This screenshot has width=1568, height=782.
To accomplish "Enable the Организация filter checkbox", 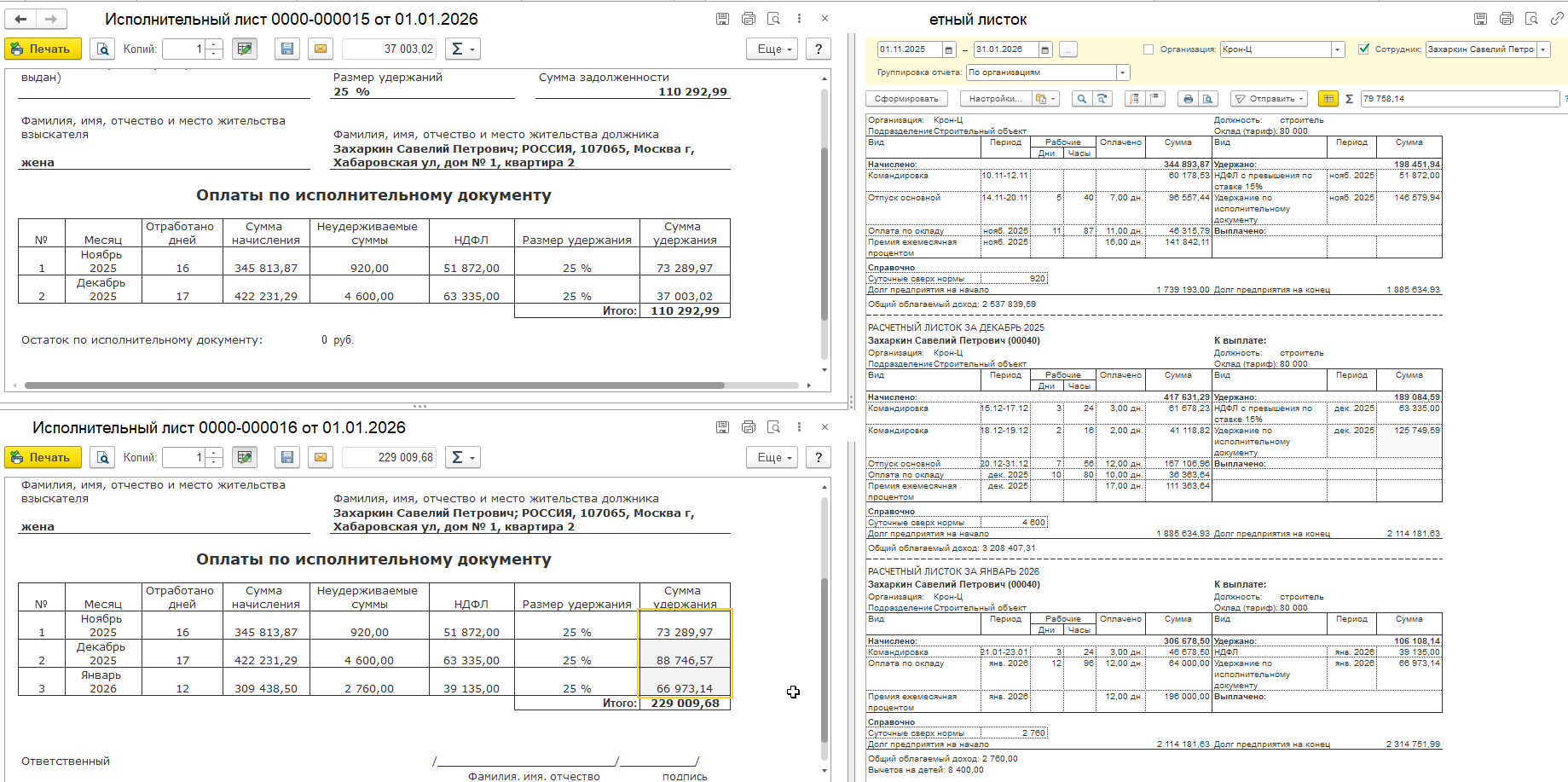I will click(1148, 49).
